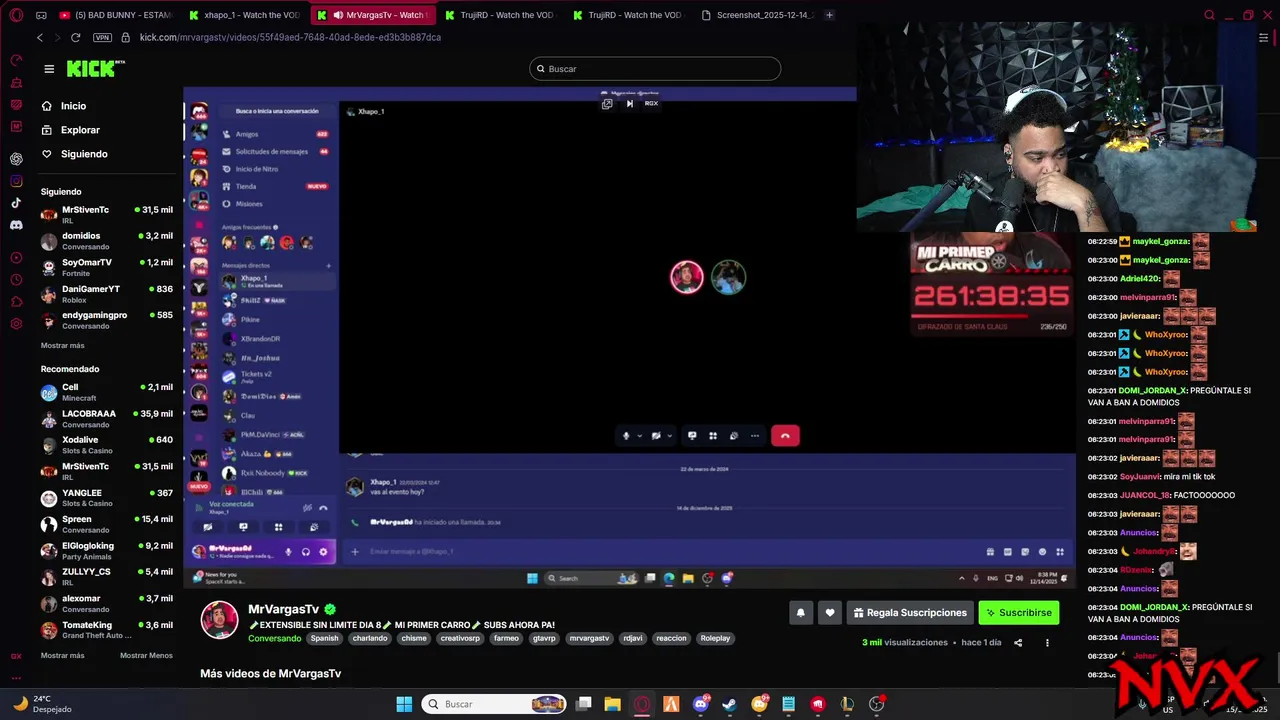Screen dimensions: 1280x720
Task: Open the Kick hamburger menu
Action: (49, 69)
